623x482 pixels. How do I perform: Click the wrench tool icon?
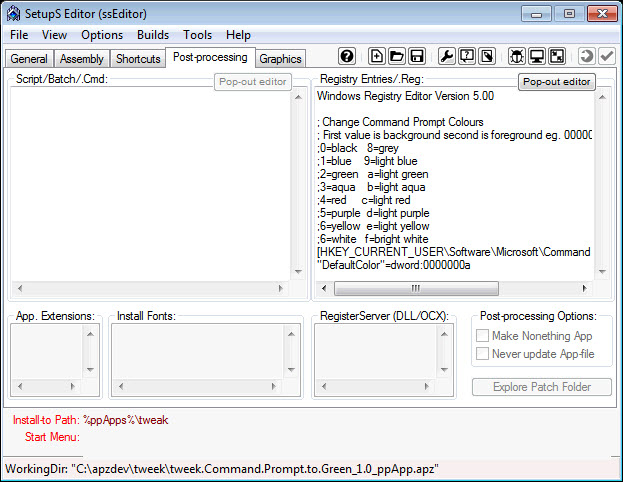click(x=447, y=56)
